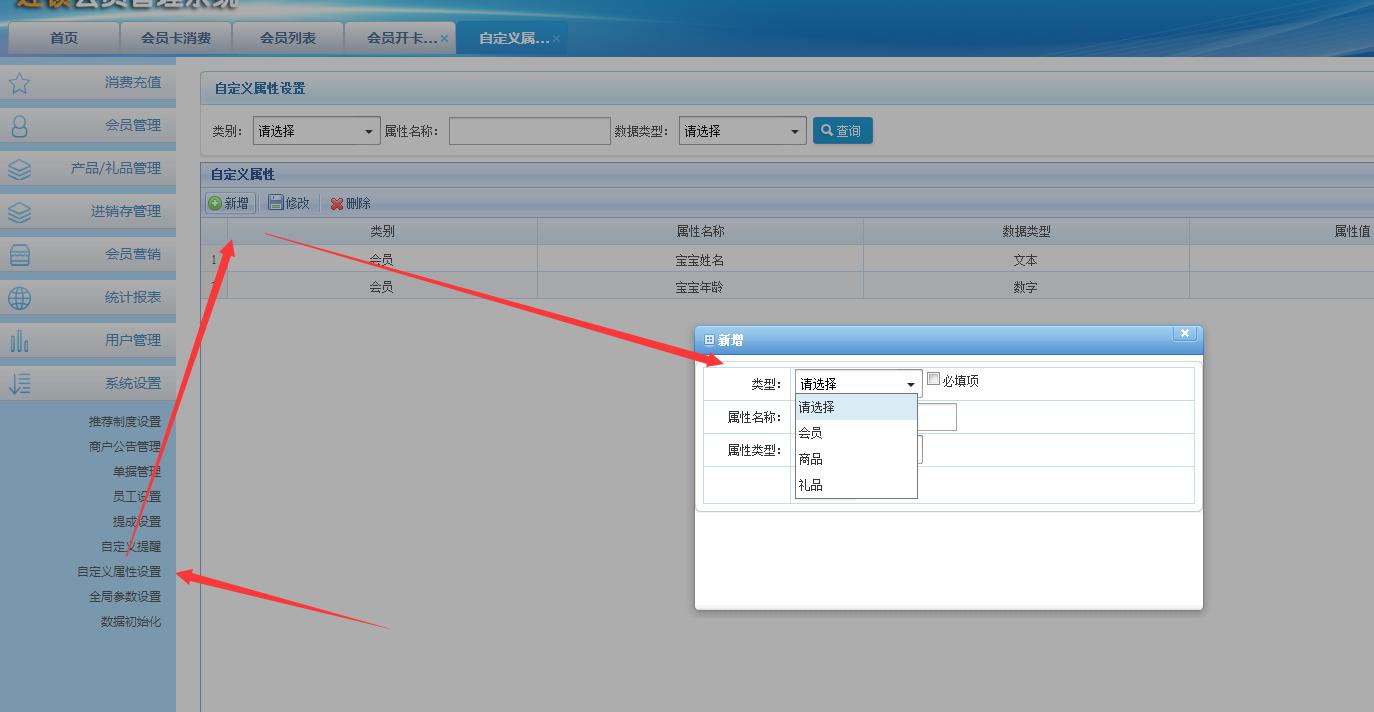Close the 会员开卡 tab with its x
The height and width of the screenshot is (712, 1374).
point(444,39)
